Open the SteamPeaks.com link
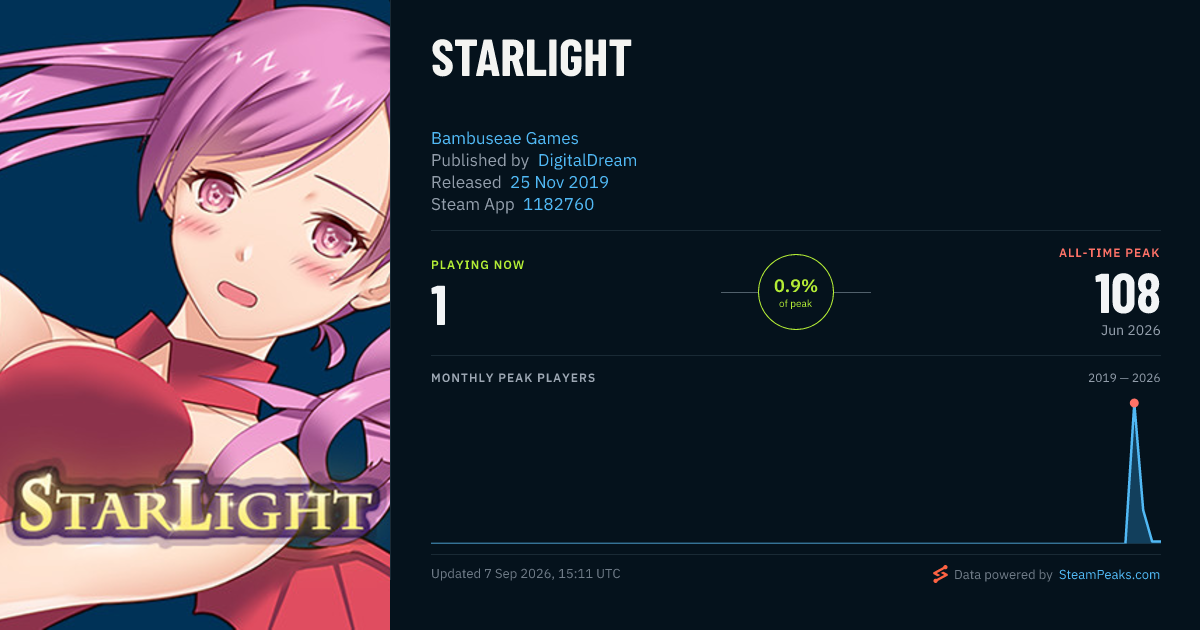The width and height of the screenshot is (1200, 630). tap(1109, 575)
